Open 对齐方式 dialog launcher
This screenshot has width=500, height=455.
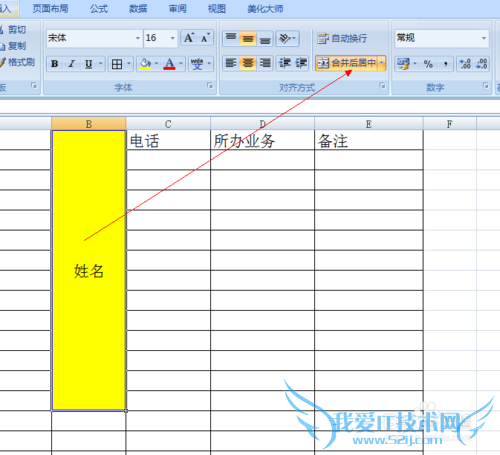point(382,86)
